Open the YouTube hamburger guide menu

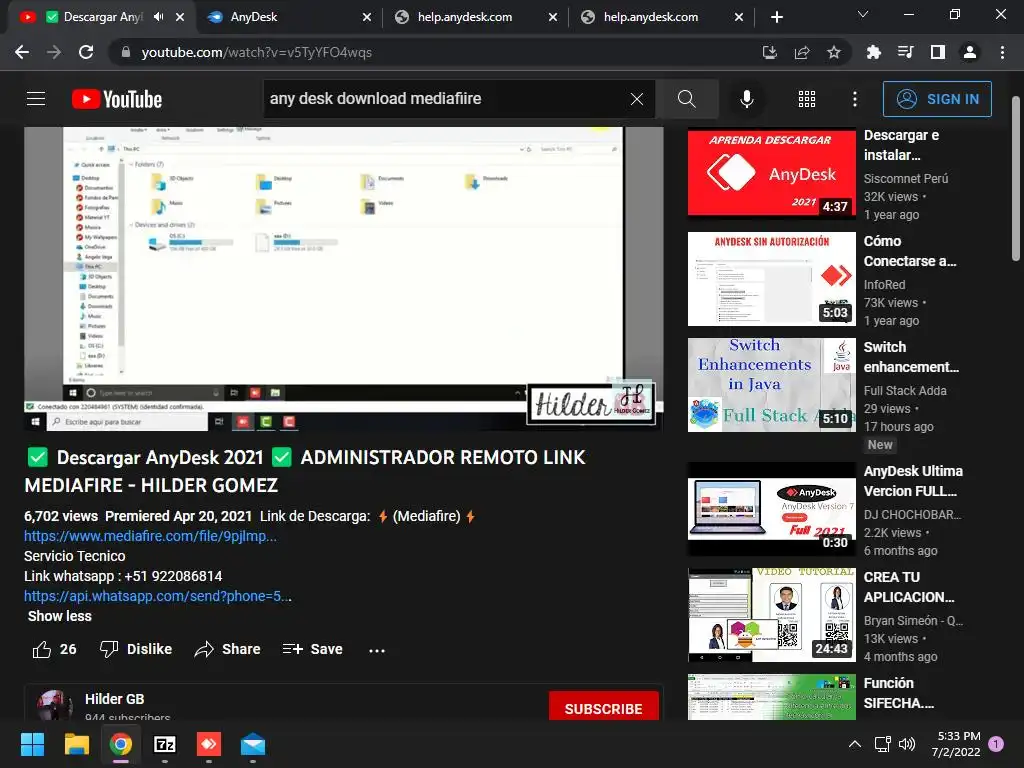tap(36, 99)
